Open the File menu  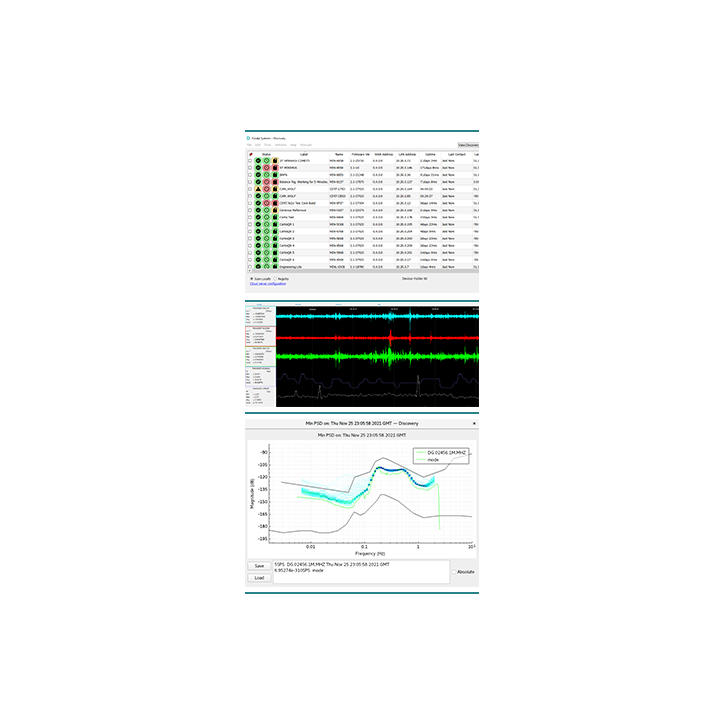tap(250, 145)
